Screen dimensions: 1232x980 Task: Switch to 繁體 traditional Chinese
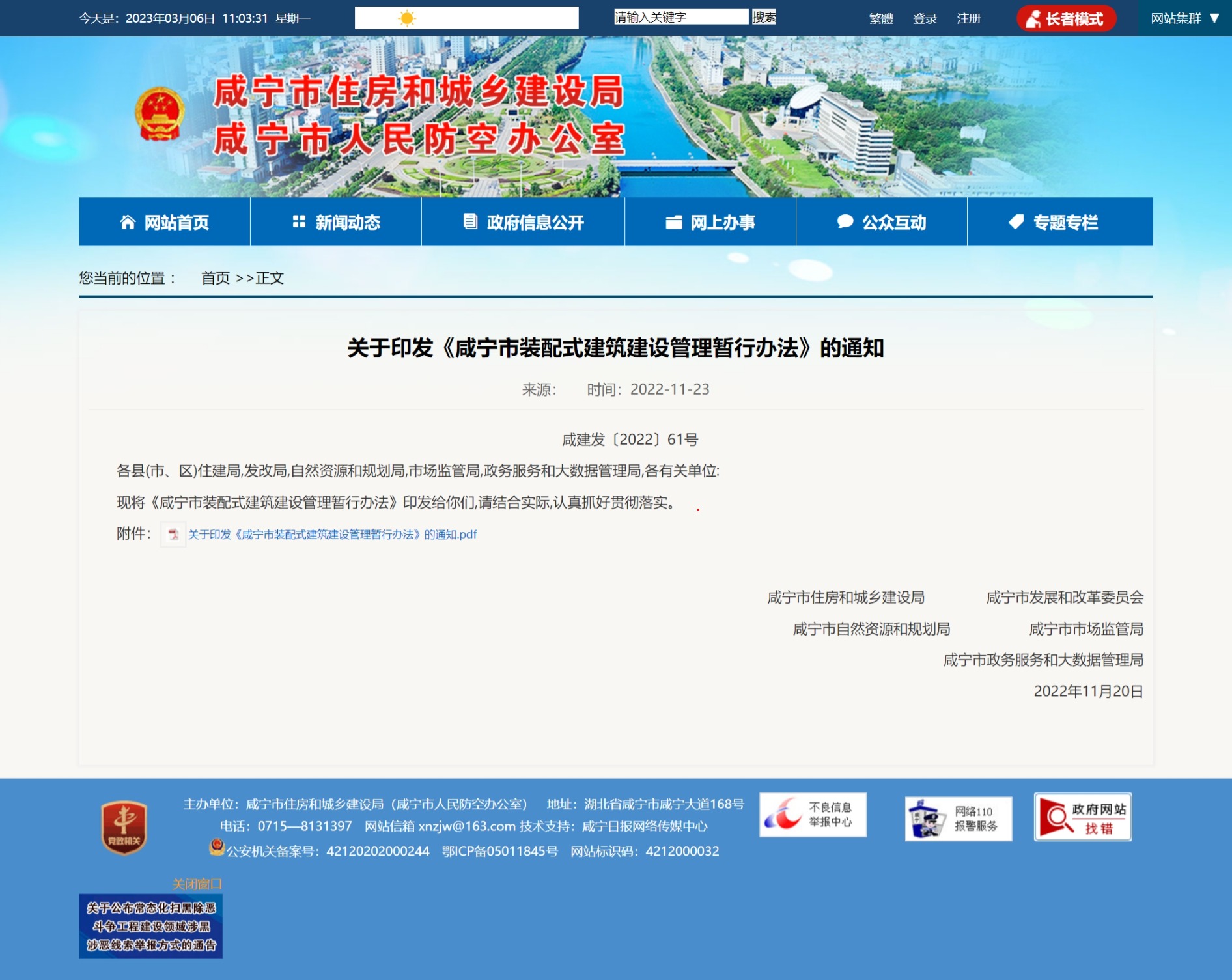(881, 19)
